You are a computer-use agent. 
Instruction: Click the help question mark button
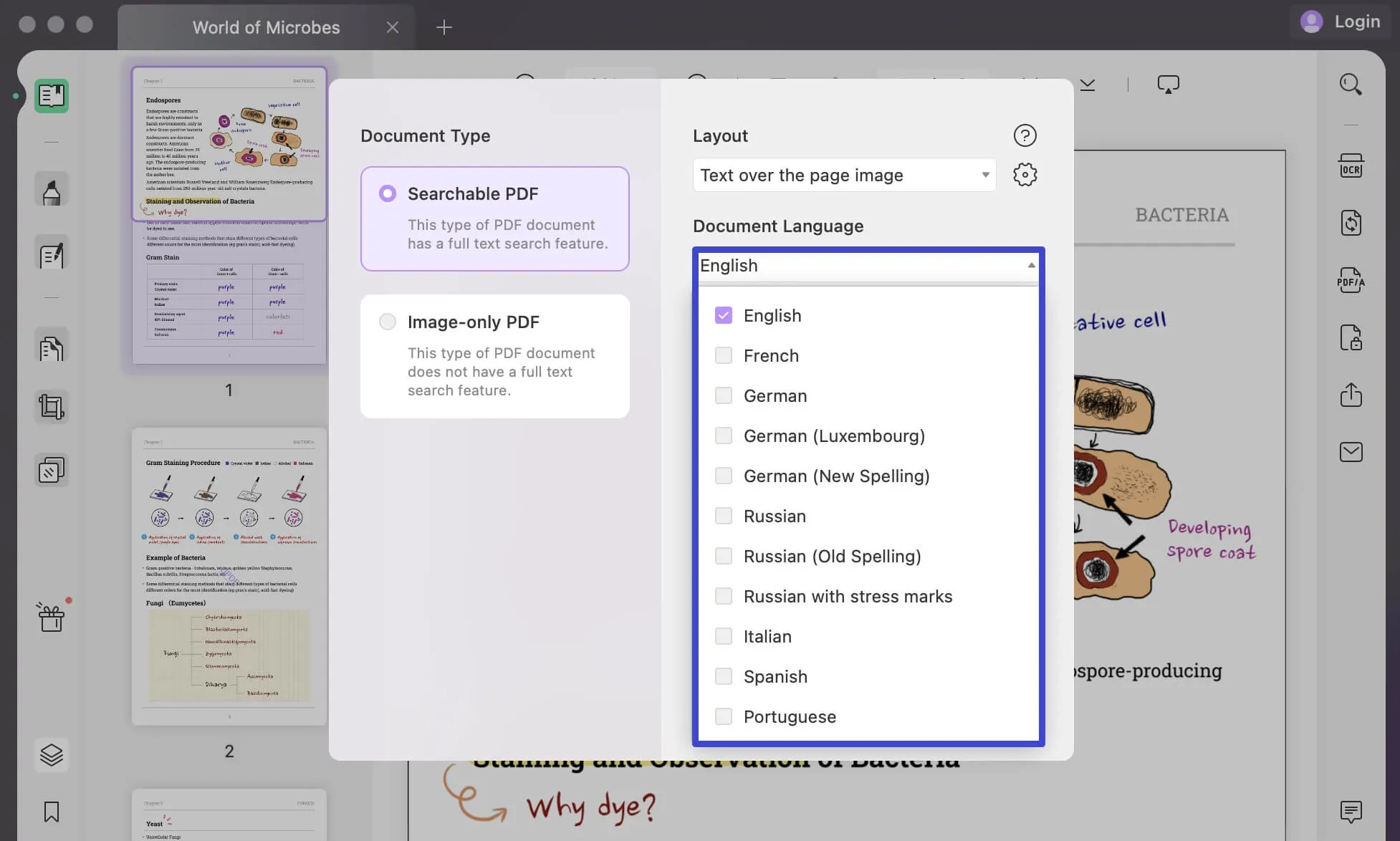pyautogui.click(x=1024, y=134)
